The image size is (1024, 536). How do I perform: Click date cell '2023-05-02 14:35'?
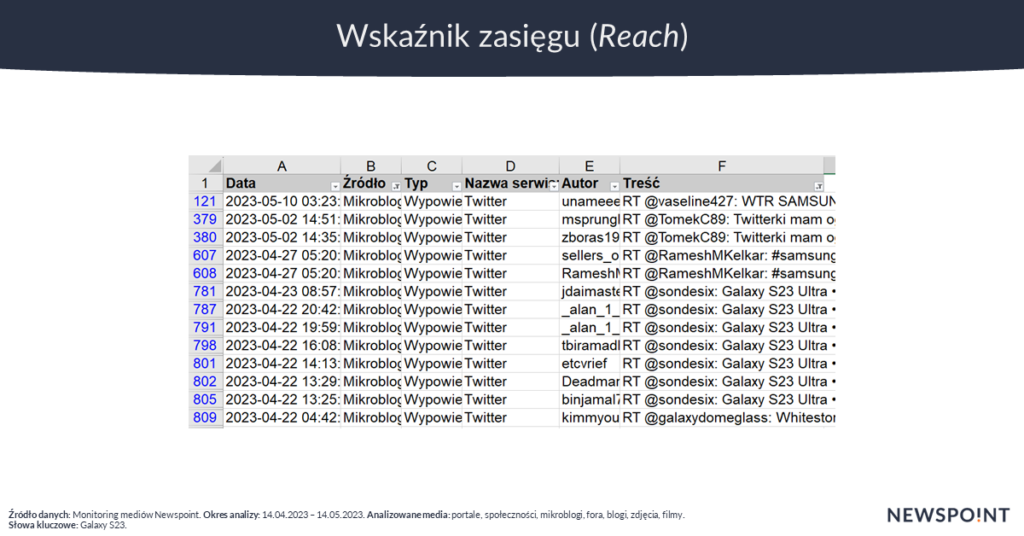281,237
